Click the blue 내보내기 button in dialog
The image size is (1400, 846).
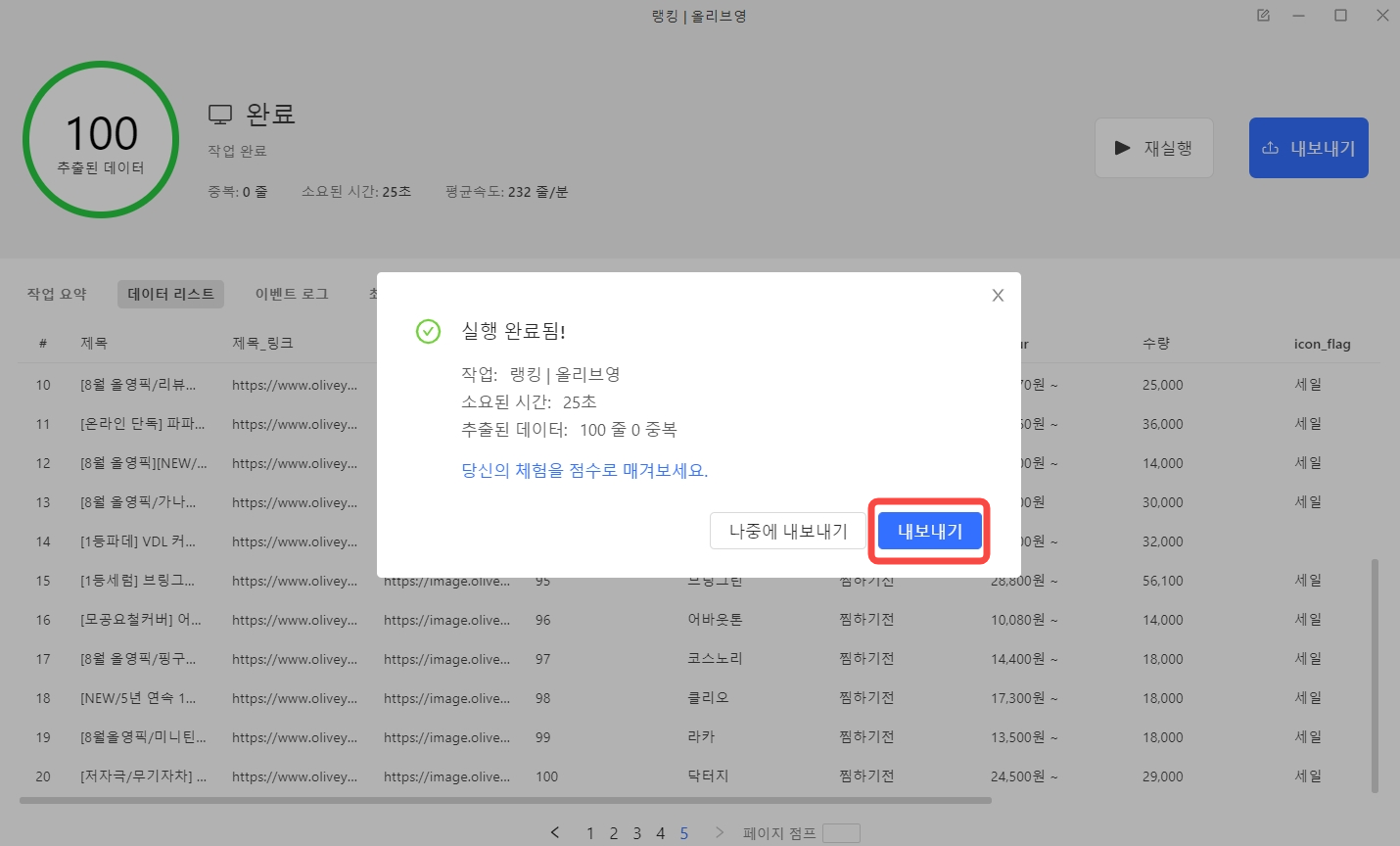click(x=929, y=532)
